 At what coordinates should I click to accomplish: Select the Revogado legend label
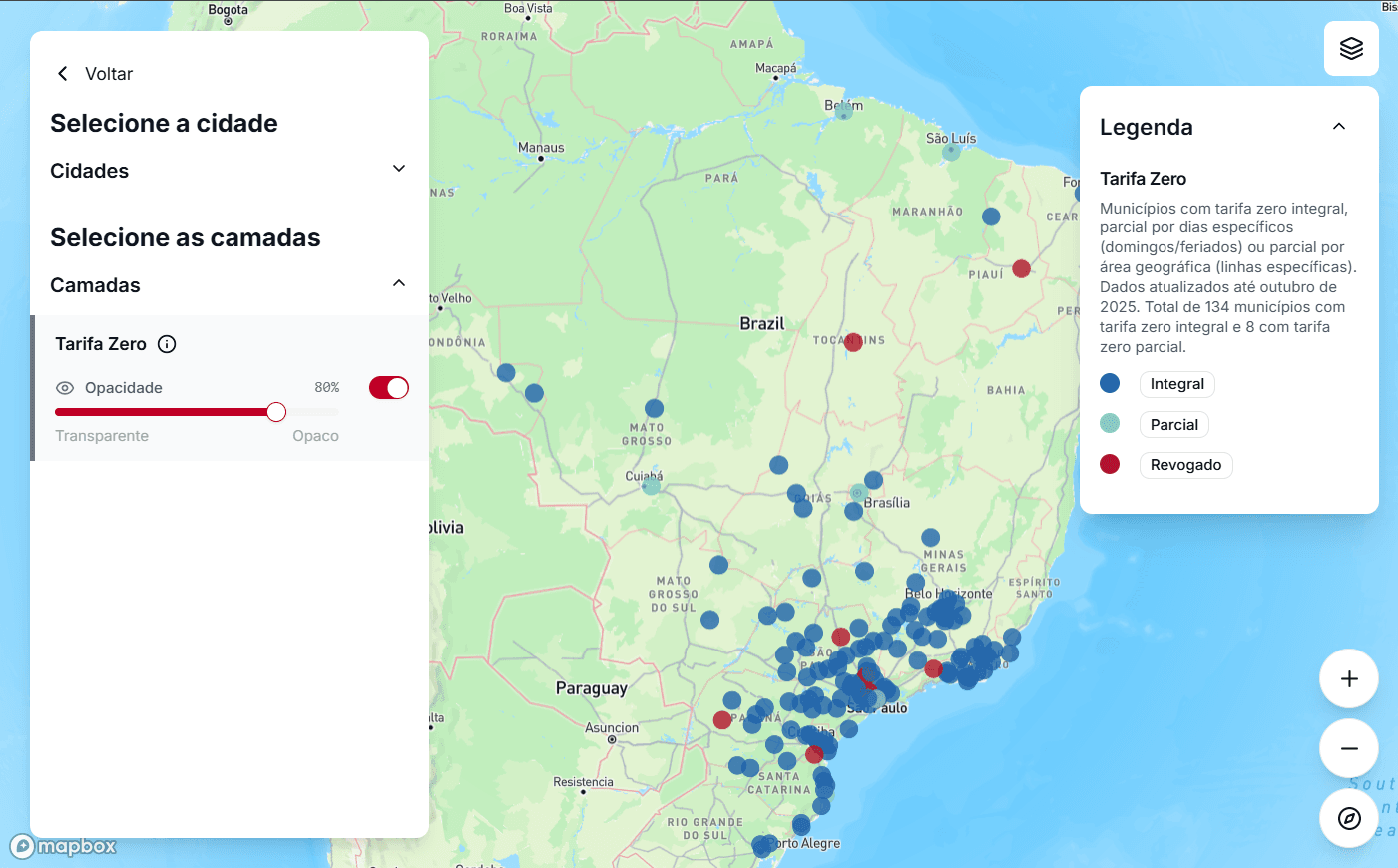tap(1185, 465)
